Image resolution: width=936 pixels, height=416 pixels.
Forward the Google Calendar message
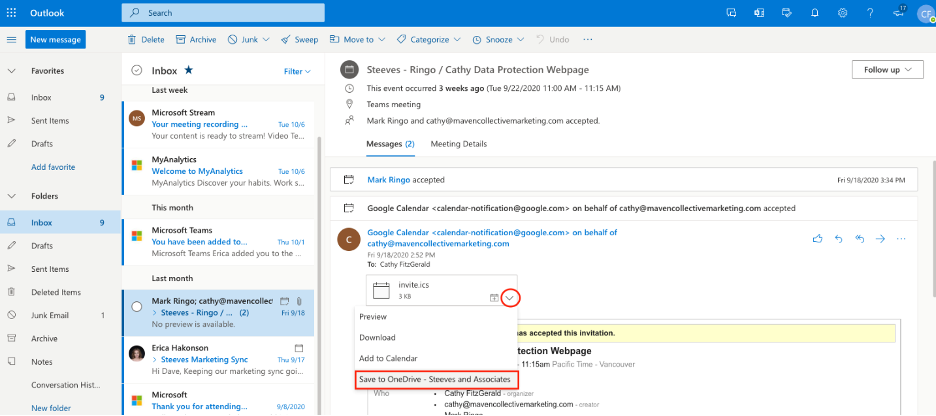(880, 239)
